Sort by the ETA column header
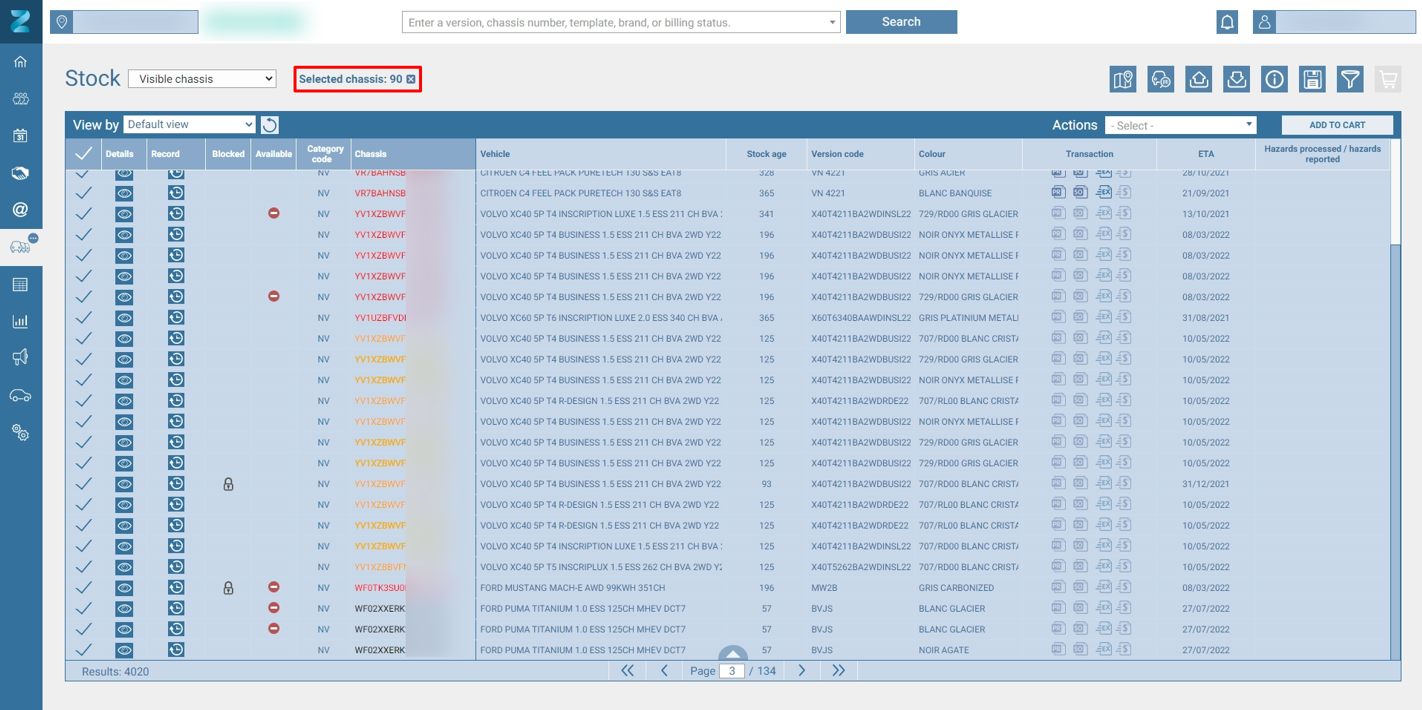 pos(1206,154)
